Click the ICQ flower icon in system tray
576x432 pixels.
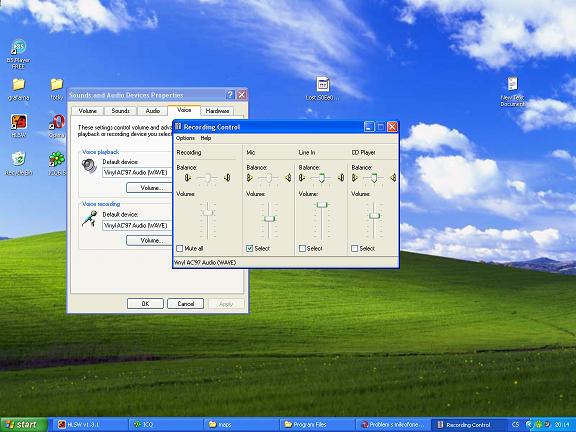(539, 424)
